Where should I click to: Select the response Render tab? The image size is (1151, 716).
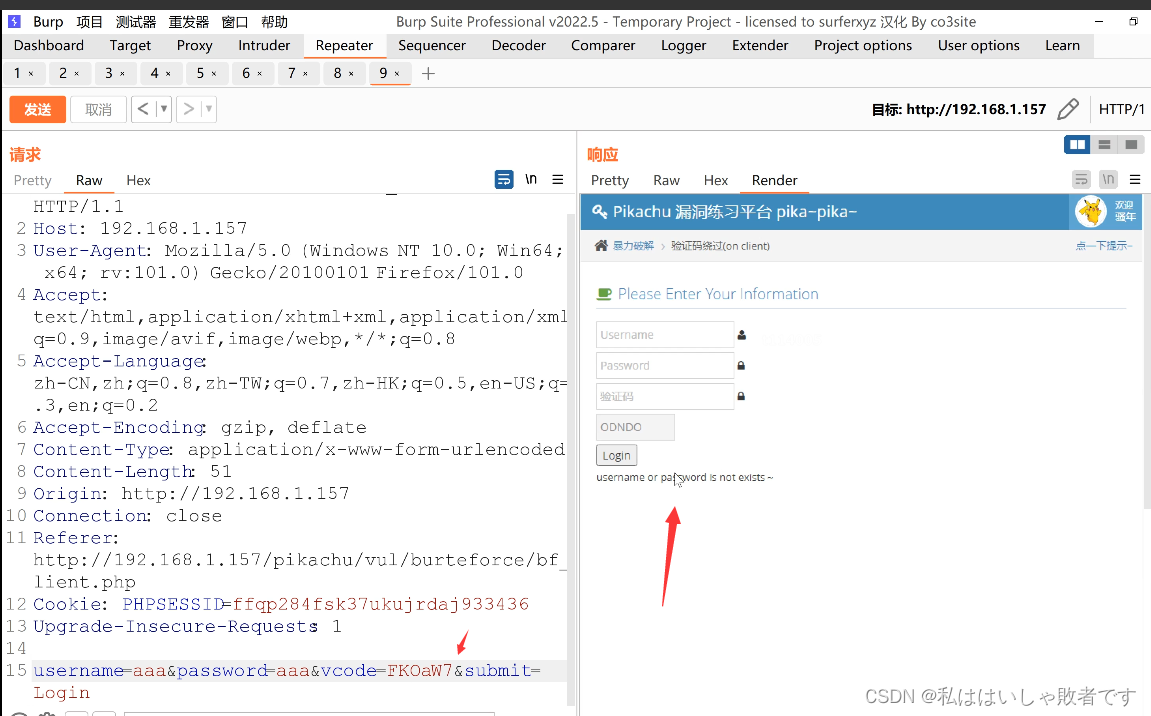(x=774, y=181)
